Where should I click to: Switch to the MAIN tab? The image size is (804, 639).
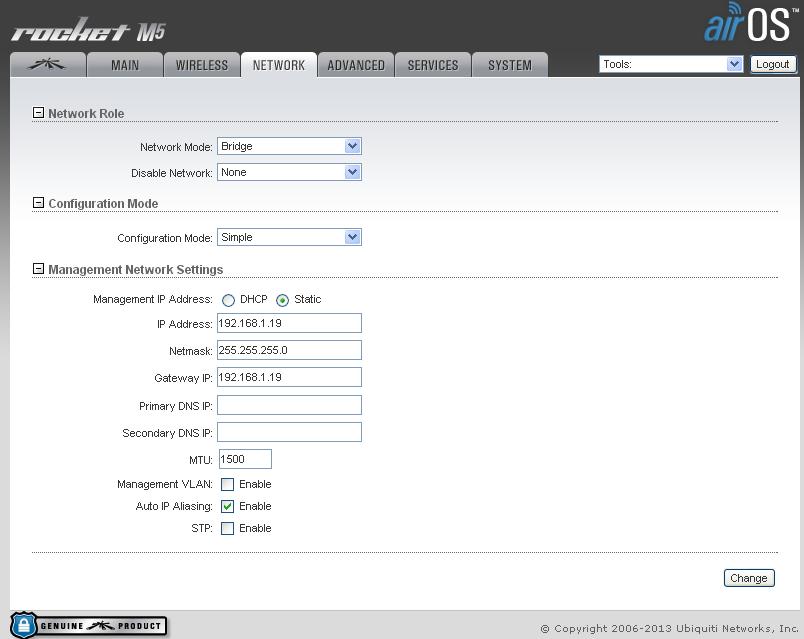(x=125, y=65)
